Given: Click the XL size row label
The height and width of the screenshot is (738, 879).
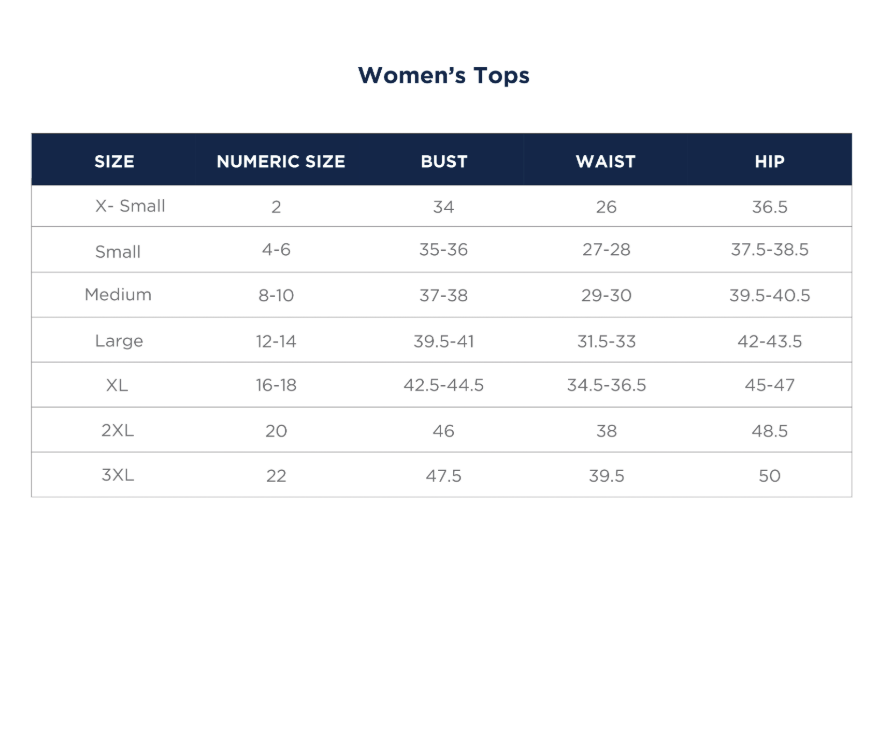Looking at the screenshot, I should 117,385.
